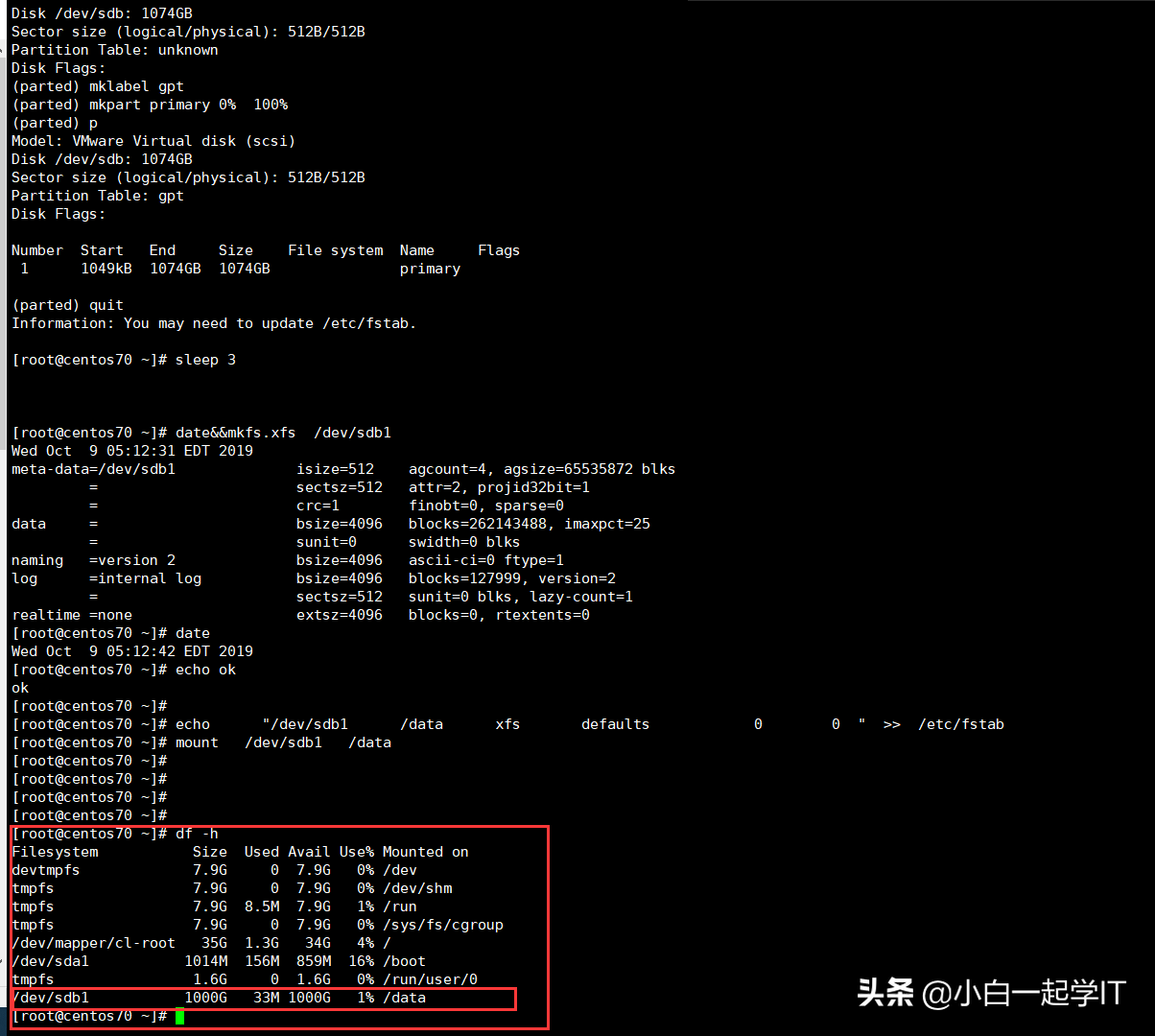The image size is (1155, 1036).
Task: Click the 'df -h' command line
Action: (x=115, y=834)
